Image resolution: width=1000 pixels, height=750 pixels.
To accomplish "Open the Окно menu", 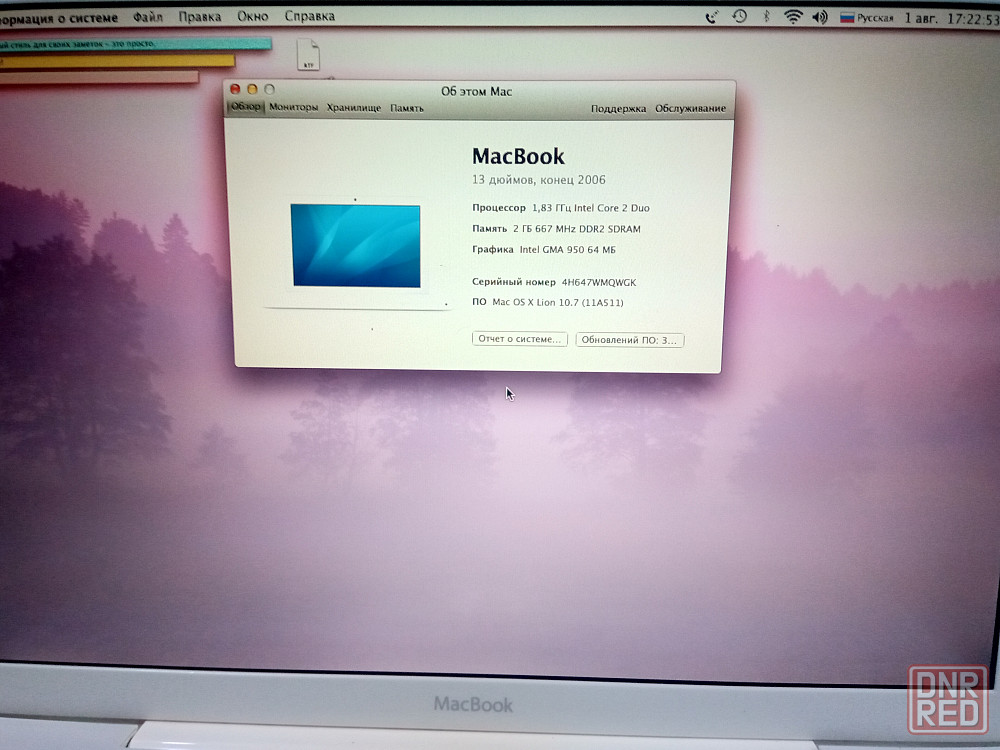I will (x=253, y=16).
